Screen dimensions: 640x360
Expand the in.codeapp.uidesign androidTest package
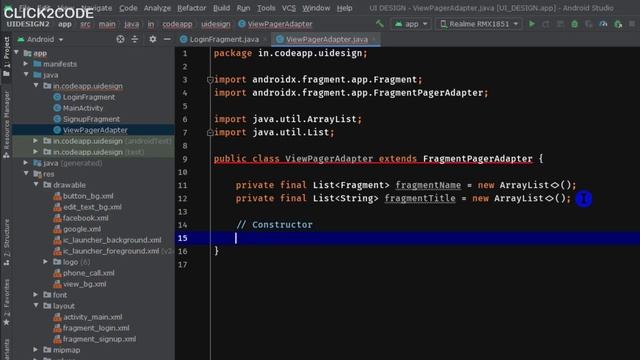[36, 141]
